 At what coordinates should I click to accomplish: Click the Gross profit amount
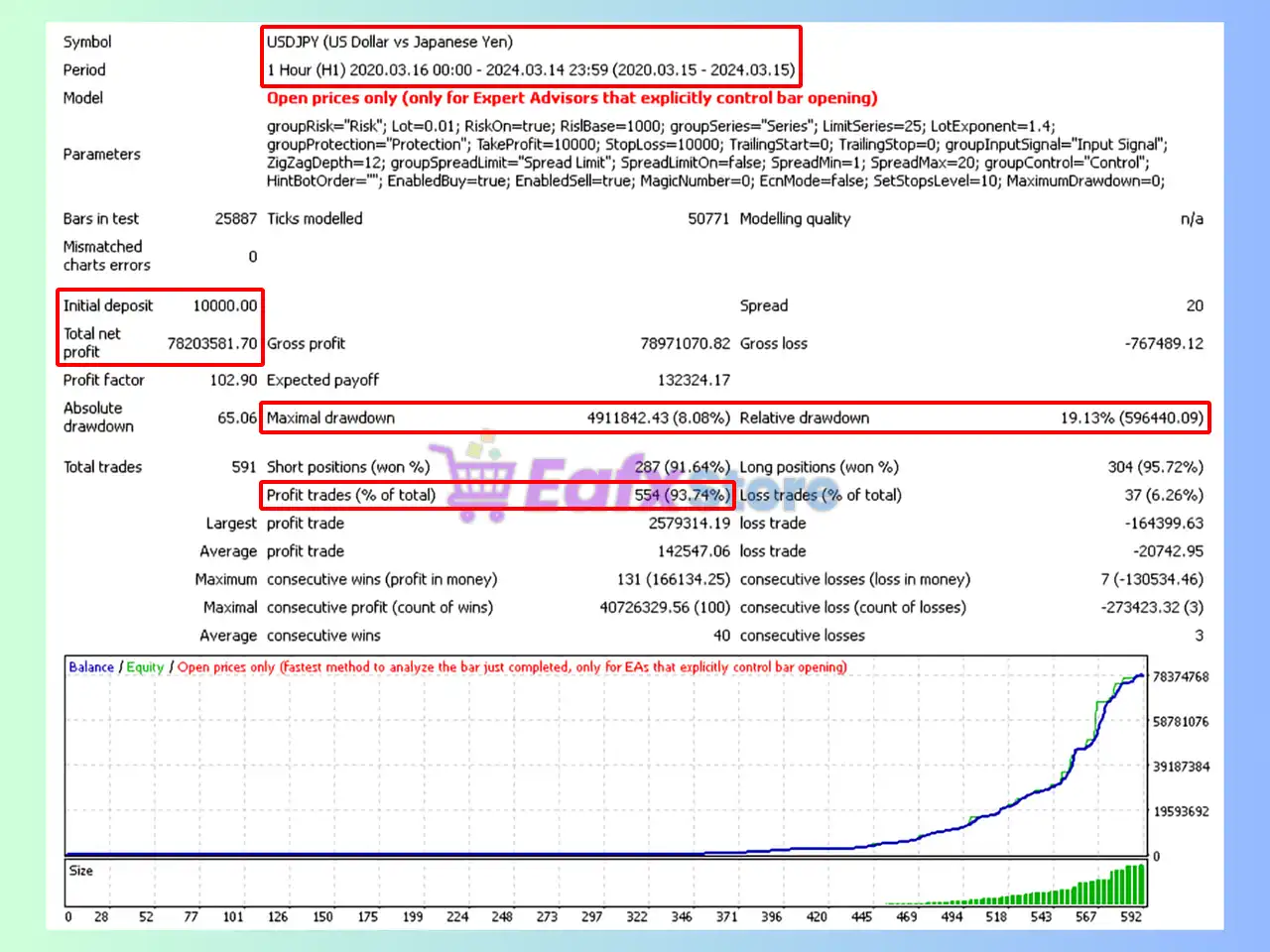[x=685, y=343]
